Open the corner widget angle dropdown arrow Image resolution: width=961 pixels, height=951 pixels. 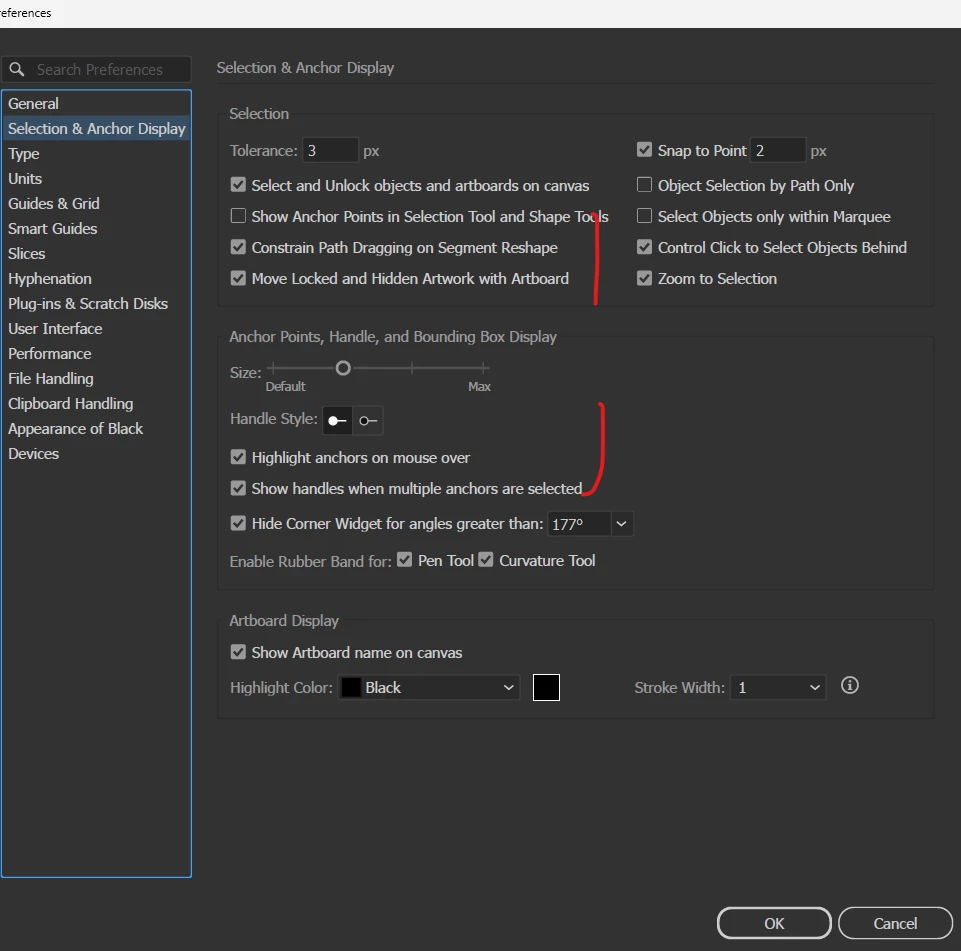click(621, 524)
